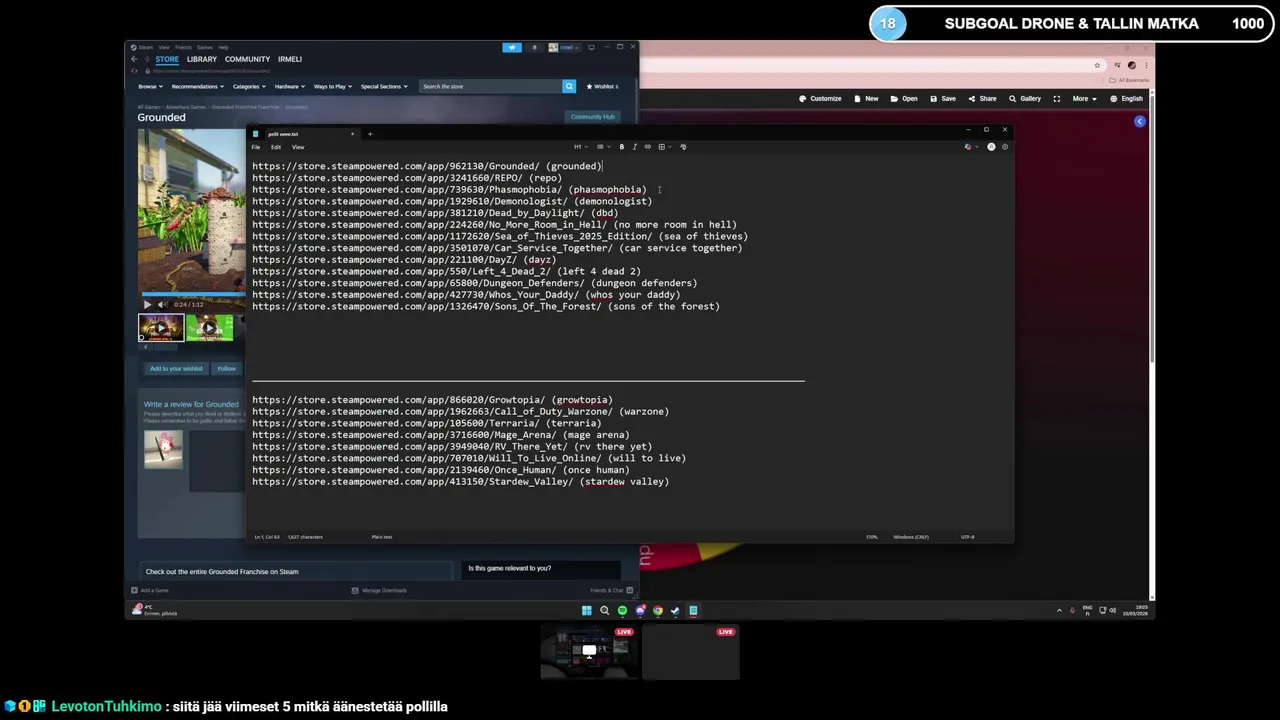Click Save in browser app toolbar
Screen dimensions: 1280x720
942,99
